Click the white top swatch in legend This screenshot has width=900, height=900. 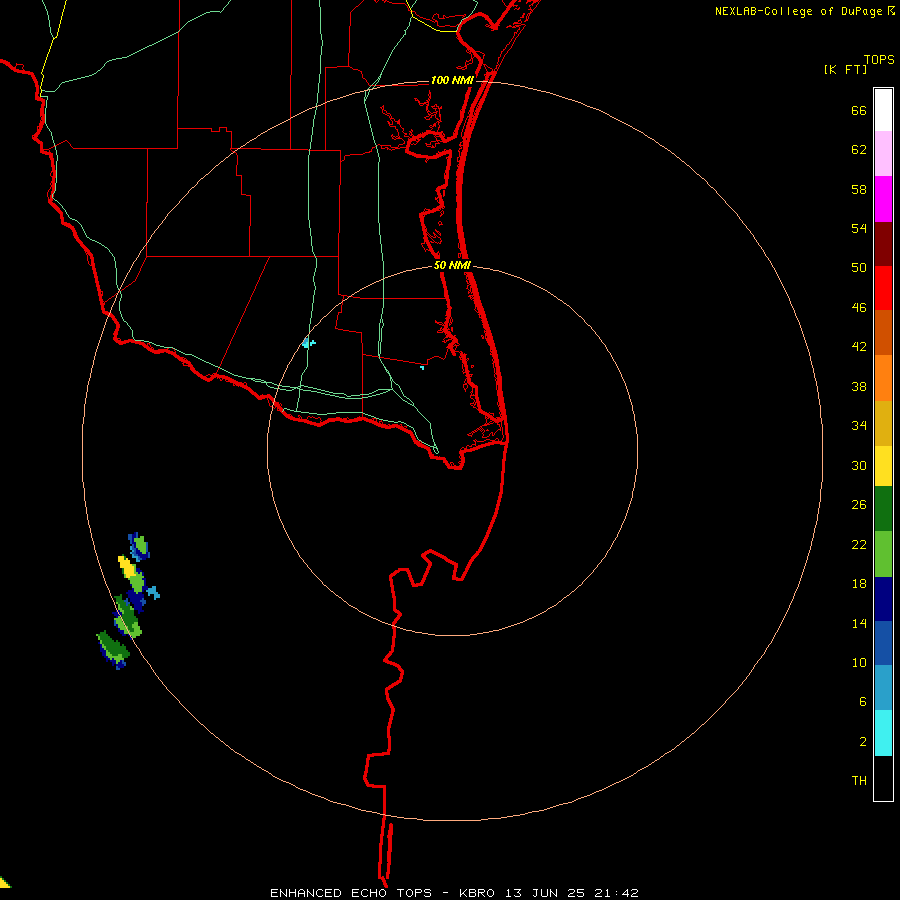[x=883, y=110]
